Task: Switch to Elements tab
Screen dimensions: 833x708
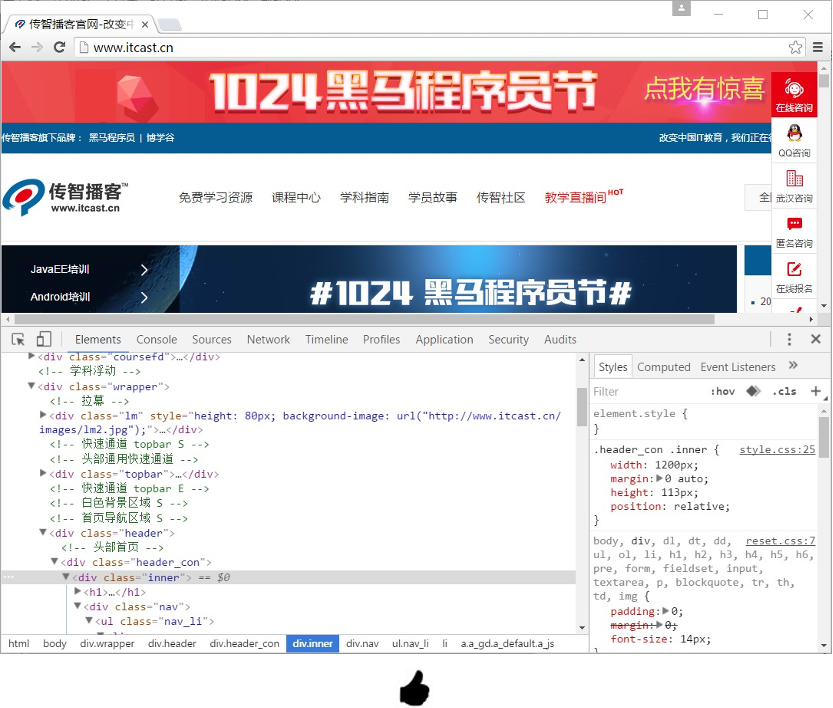Action: pyautogui.click(x=98, y=339)
